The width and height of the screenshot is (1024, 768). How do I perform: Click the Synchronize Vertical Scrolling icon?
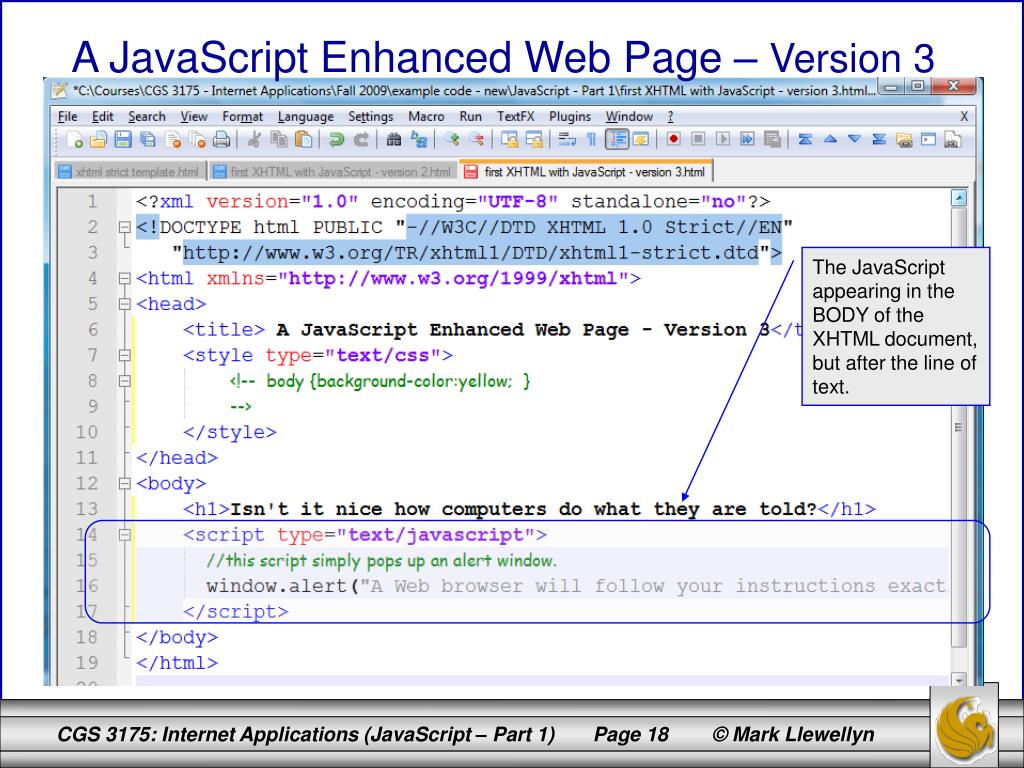click(x=509, y=140)
